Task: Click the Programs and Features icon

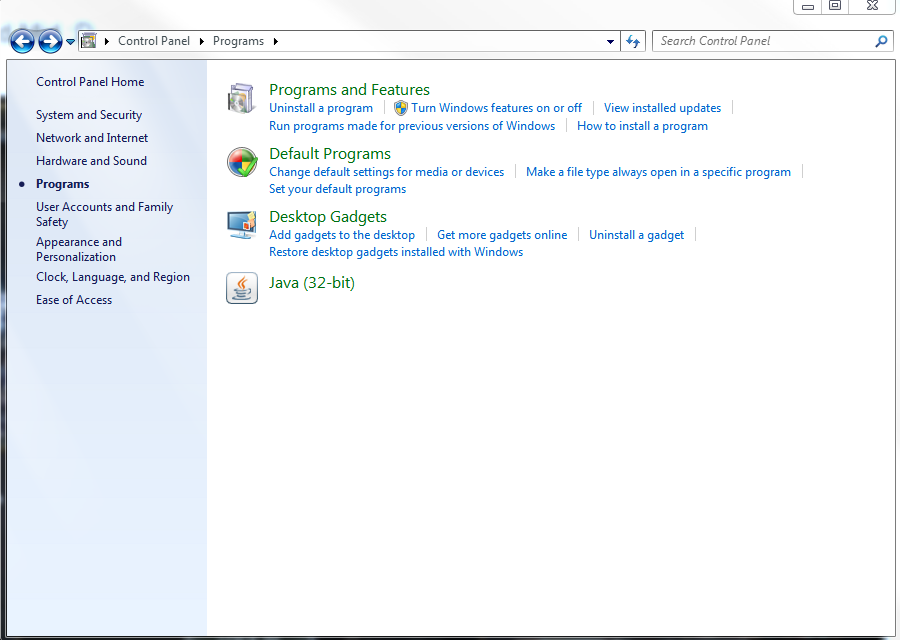Action: [241, 99]
